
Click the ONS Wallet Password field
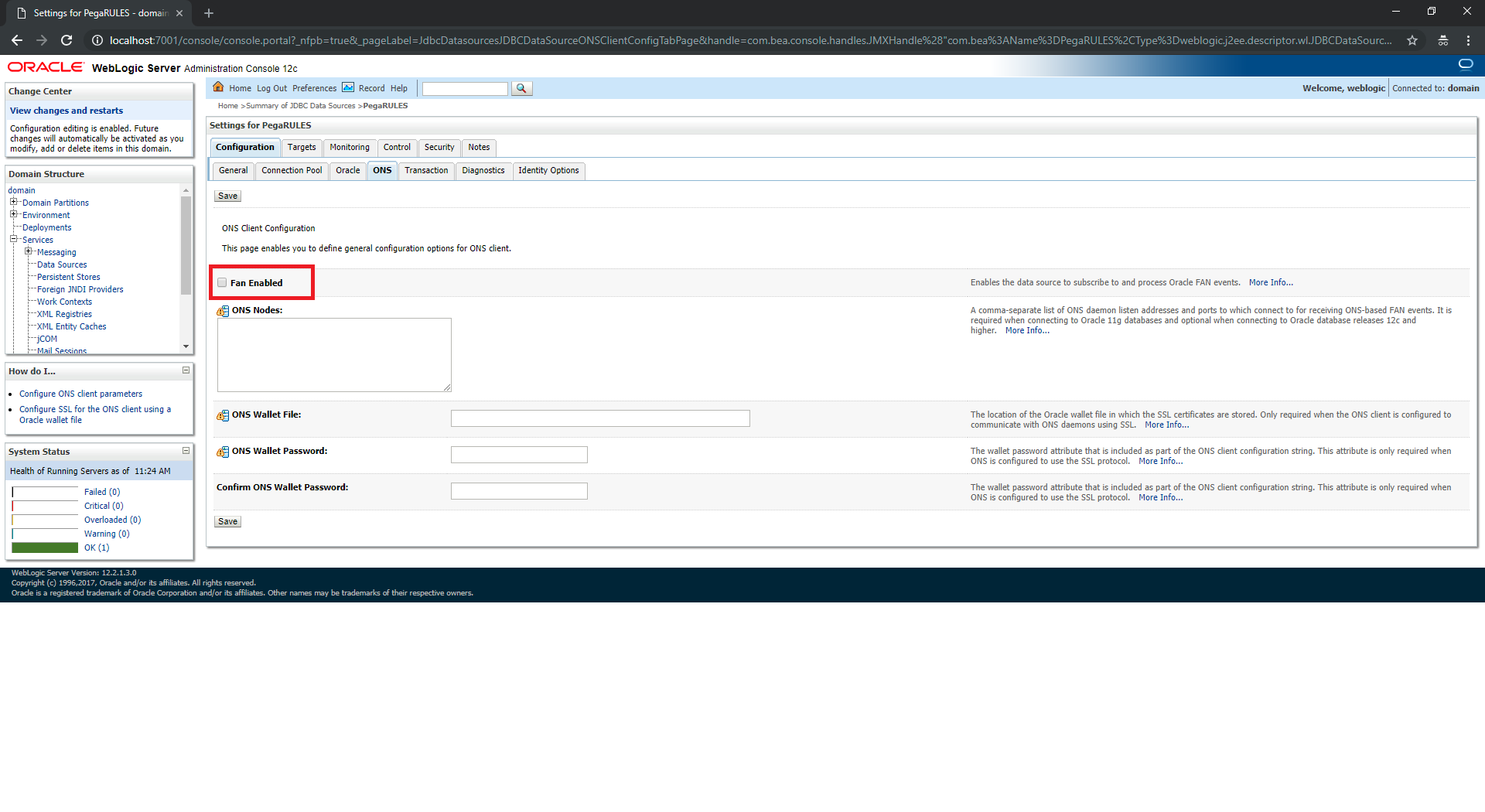click(x=519, y=455)
